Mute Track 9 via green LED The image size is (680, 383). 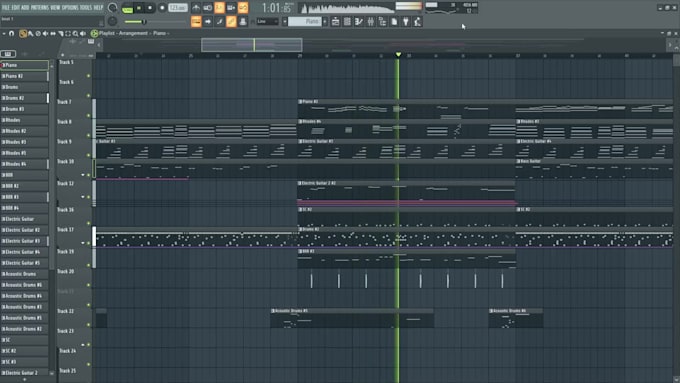point(88,155)
